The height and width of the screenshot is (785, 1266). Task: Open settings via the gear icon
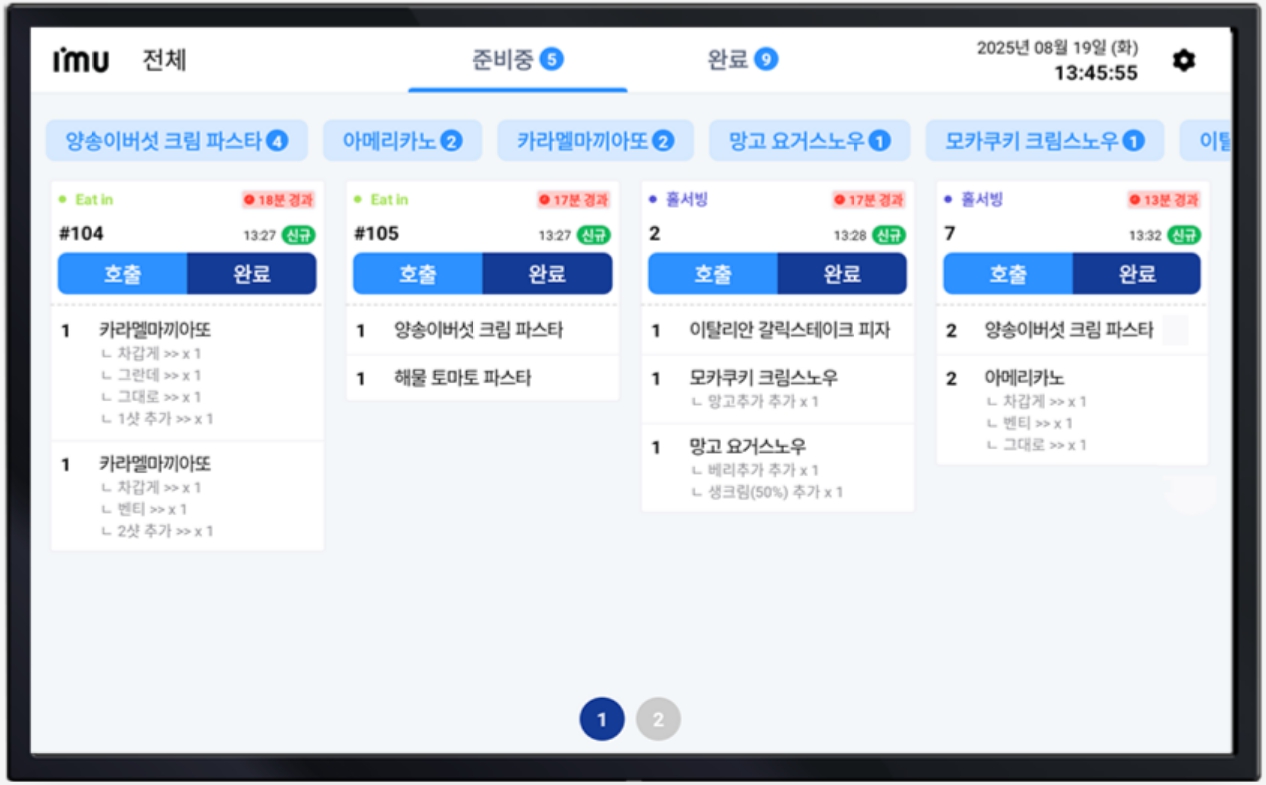pos(1183,61)
